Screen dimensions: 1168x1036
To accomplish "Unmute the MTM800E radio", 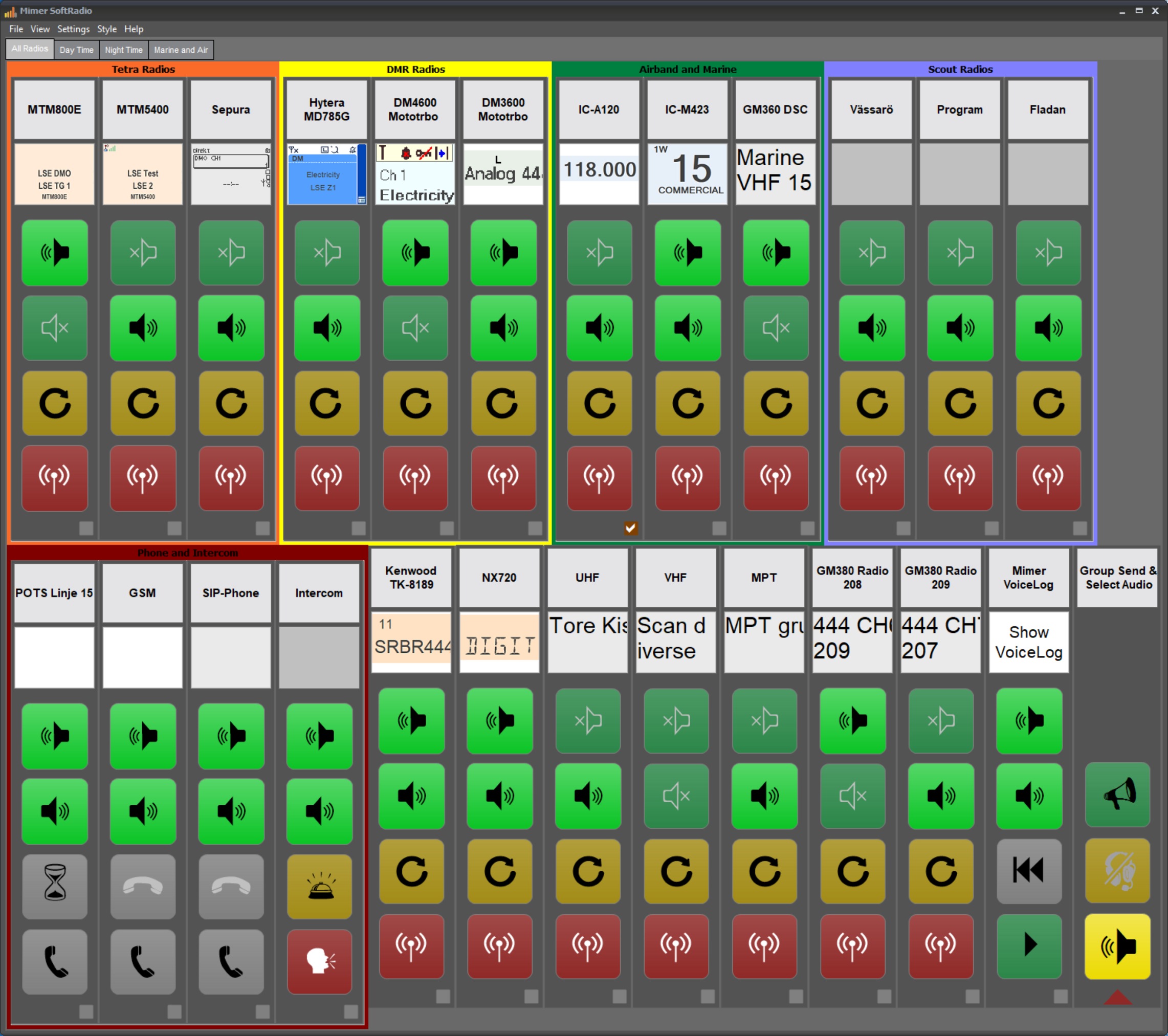I will 55,328.
